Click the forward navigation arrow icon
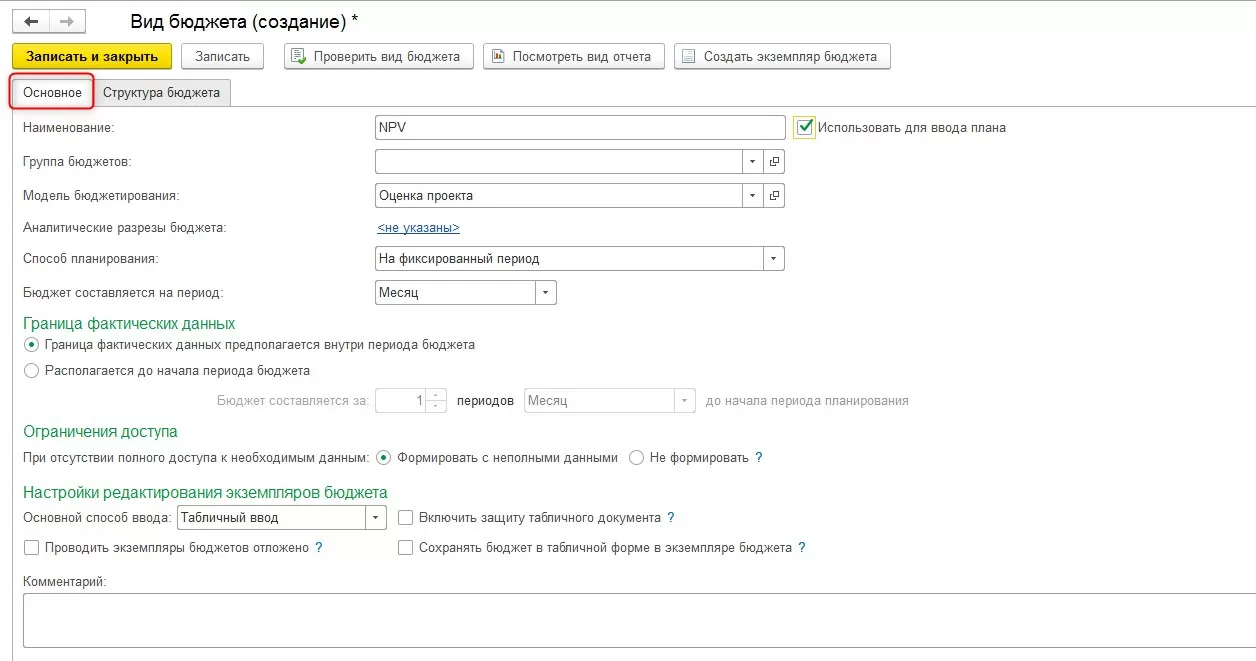The image size is (1256, 661). click(x=67, y=20)
